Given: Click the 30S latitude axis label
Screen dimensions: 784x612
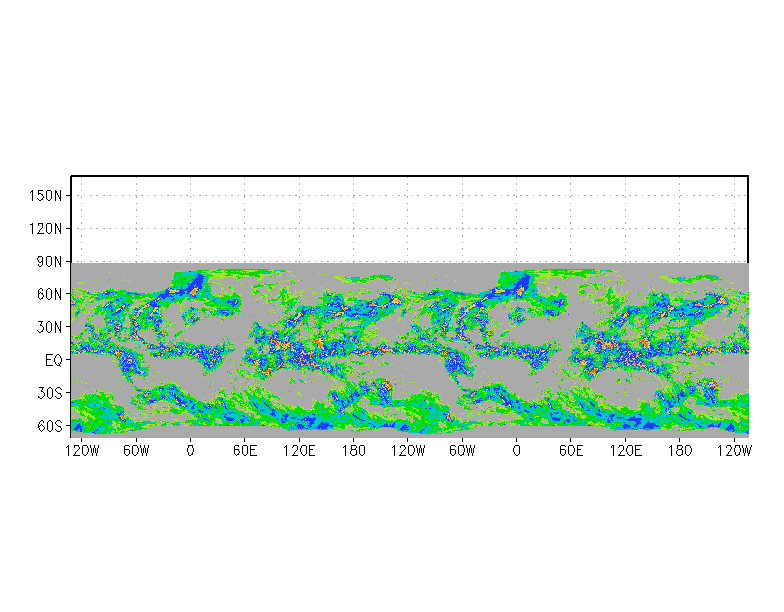Looking at the screenshot, I should tap(50, 394).
